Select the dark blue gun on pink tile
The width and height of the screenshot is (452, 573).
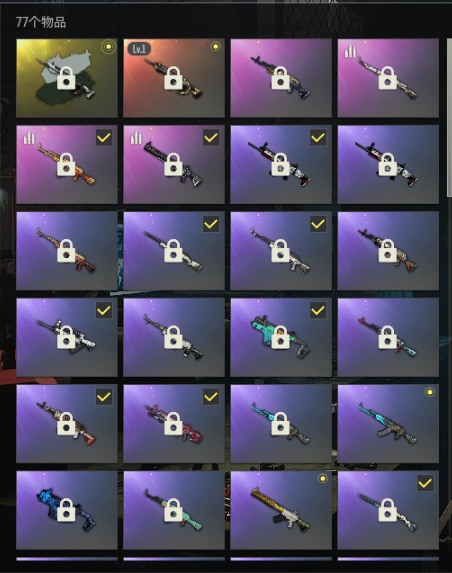(281, 78)
